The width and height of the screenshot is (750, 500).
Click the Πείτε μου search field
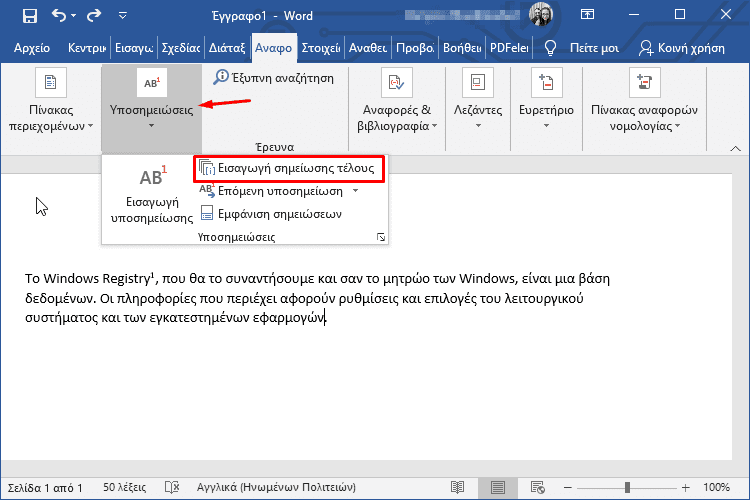point(594,48)
